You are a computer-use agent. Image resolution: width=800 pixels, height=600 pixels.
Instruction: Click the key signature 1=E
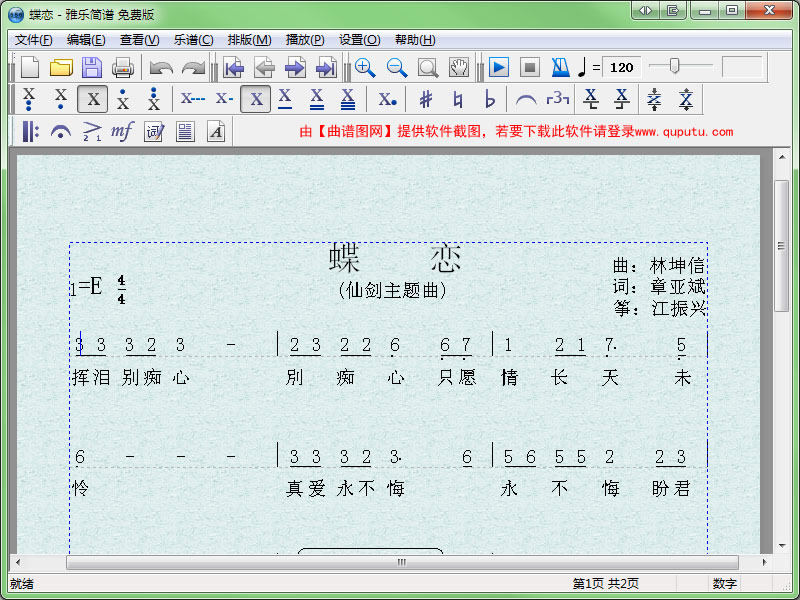click(86, 287)
